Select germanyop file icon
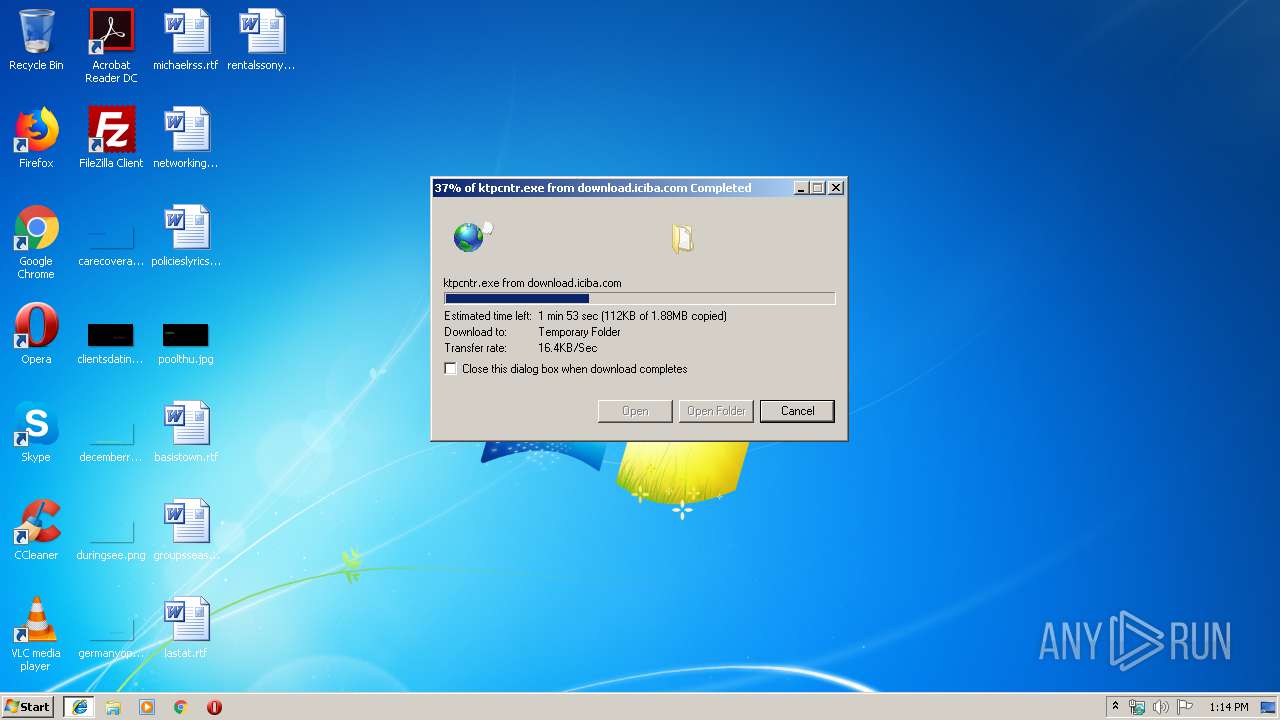1280x720 pixels. [x=111, y=636]
